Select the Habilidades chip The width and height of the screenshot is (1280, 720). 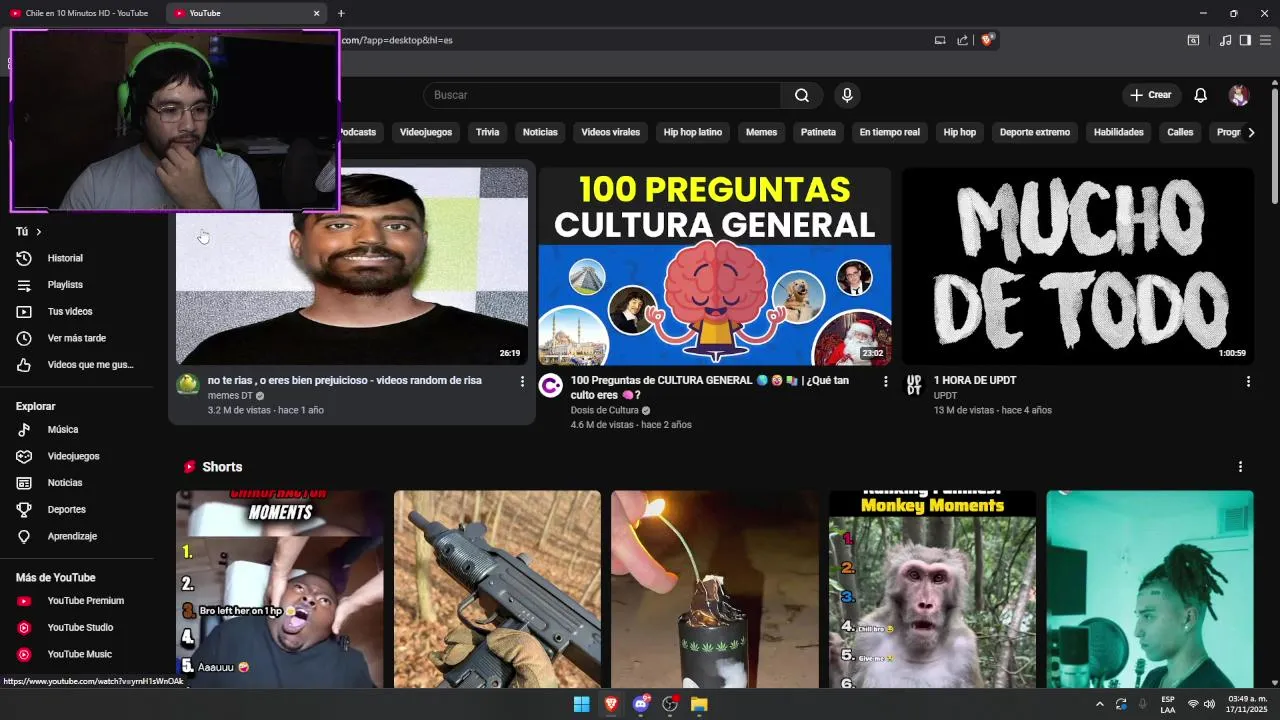pyautogui.click(x=1118, y=132)
